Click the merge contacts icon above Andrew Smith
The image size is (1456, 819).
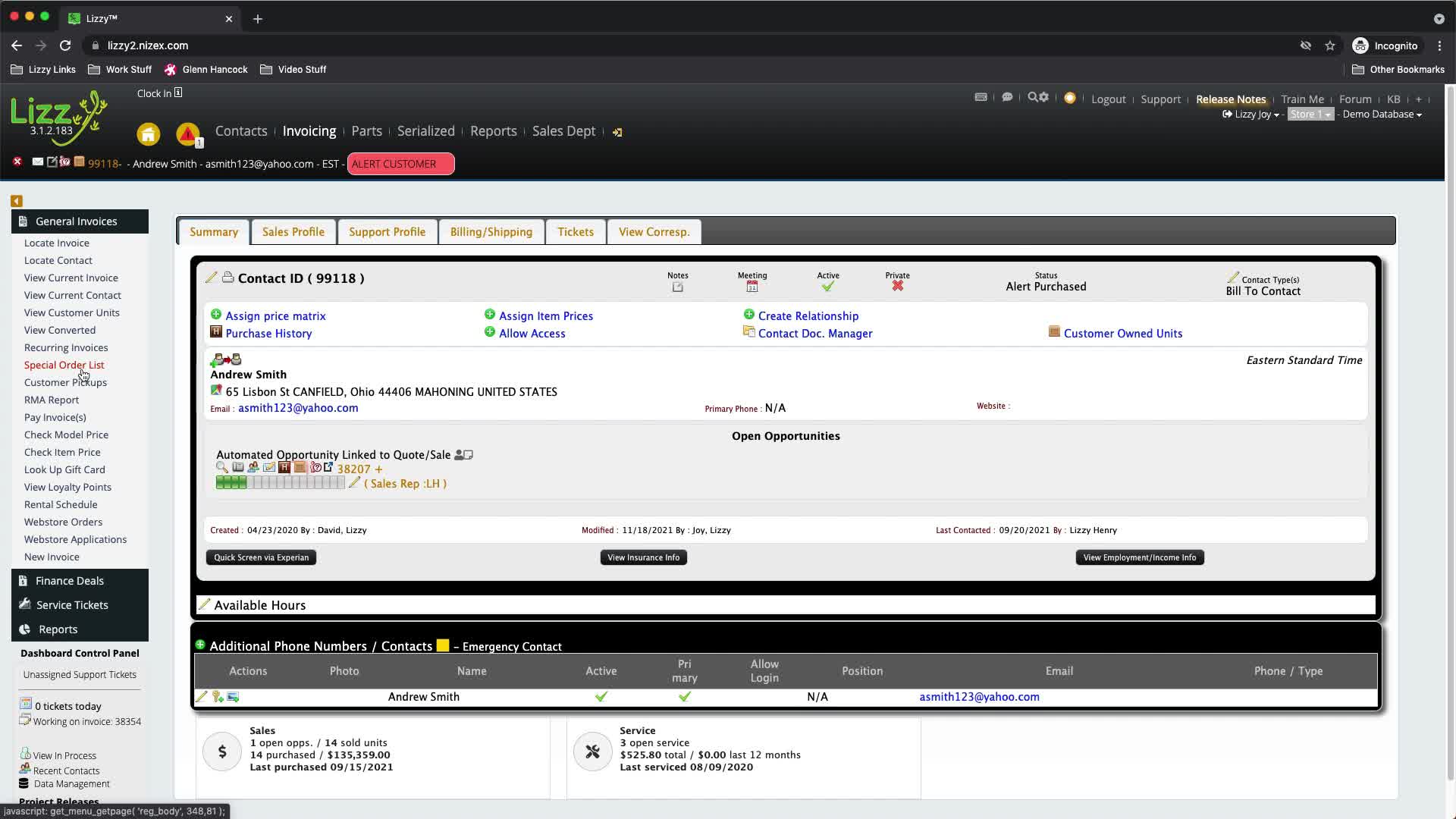(x=226, y=359)
